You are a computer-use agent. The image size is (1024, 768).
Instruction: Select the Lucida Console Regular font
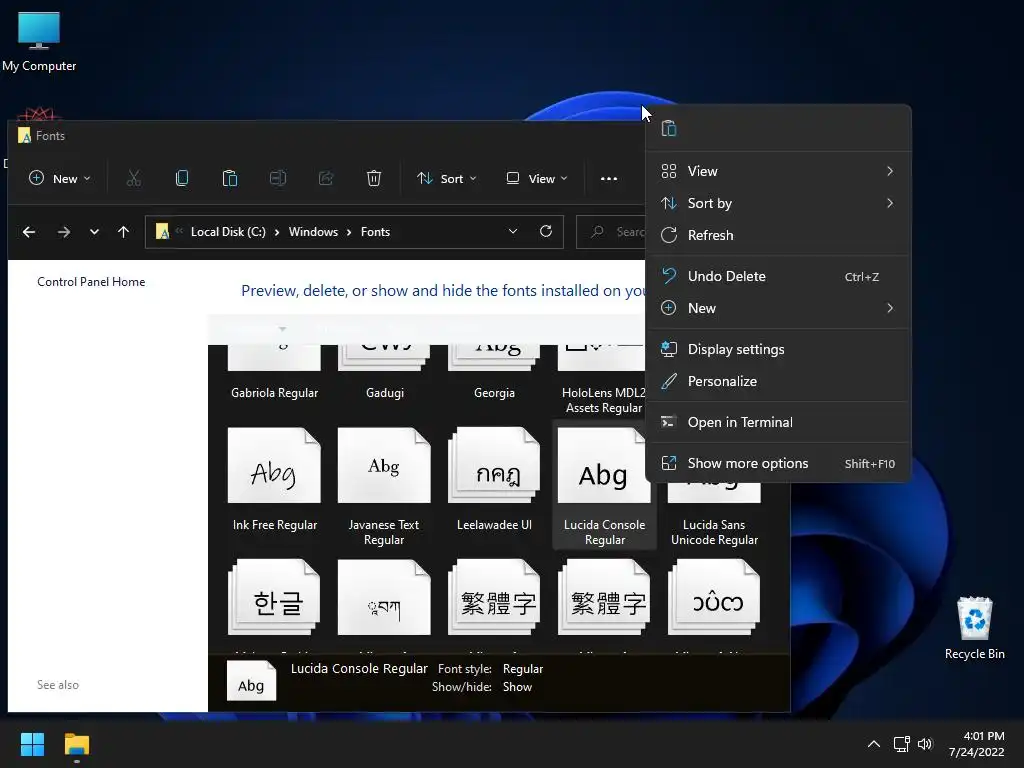pyautogui.click(x=604, y=487)
